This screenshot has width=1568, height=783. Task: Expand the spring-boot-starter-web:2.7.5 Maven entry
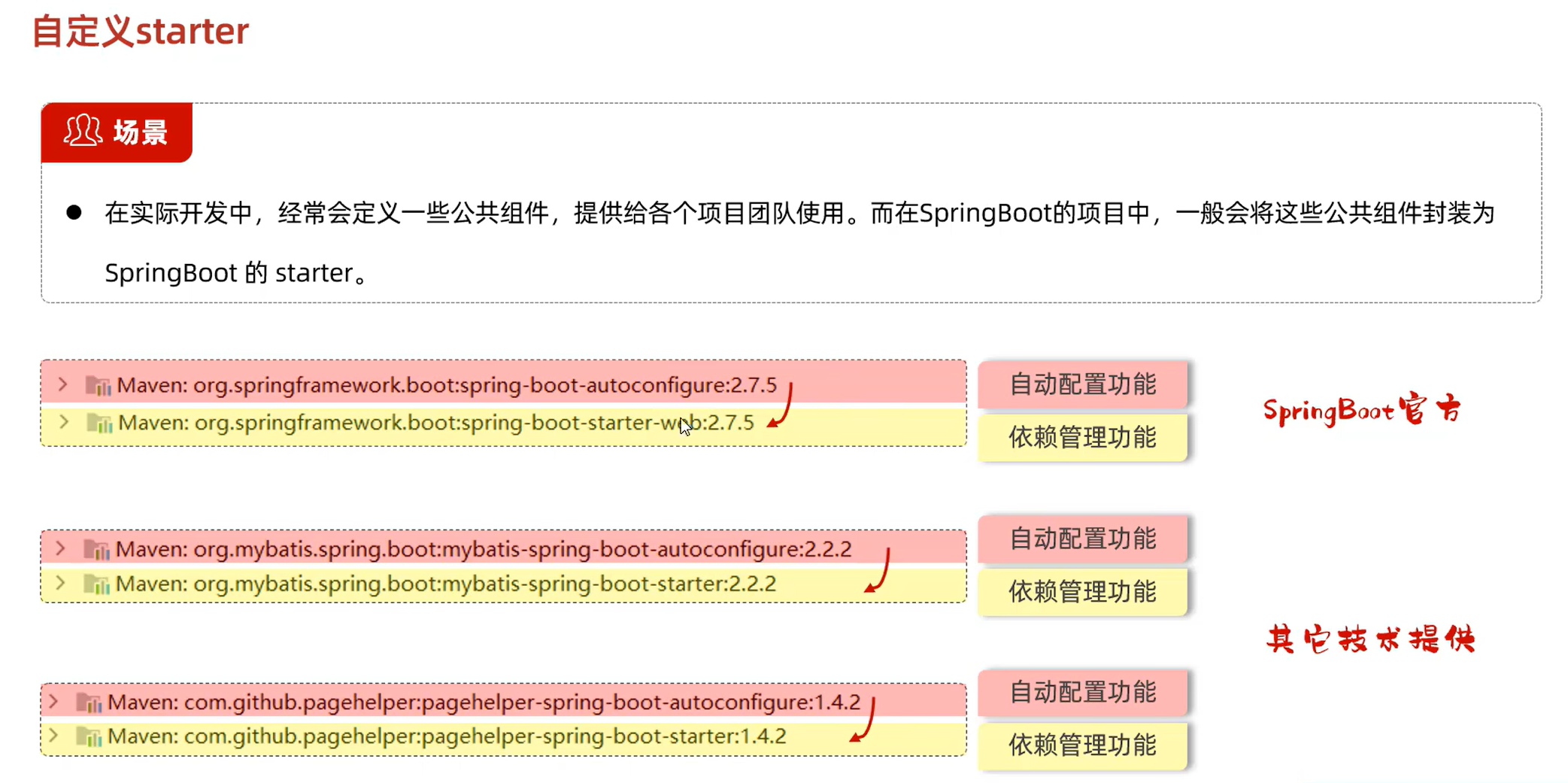pyautogui.click(x=64, y=422)
